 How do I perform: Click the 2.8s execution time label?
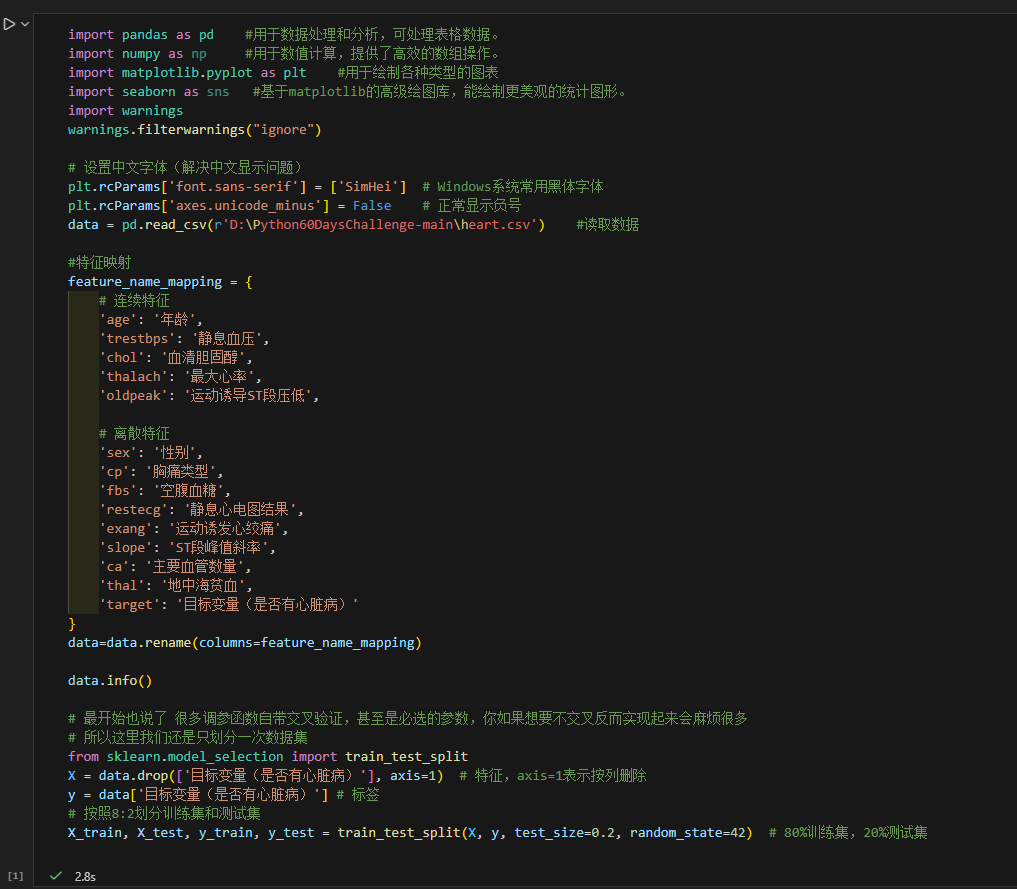click(85, 876)
